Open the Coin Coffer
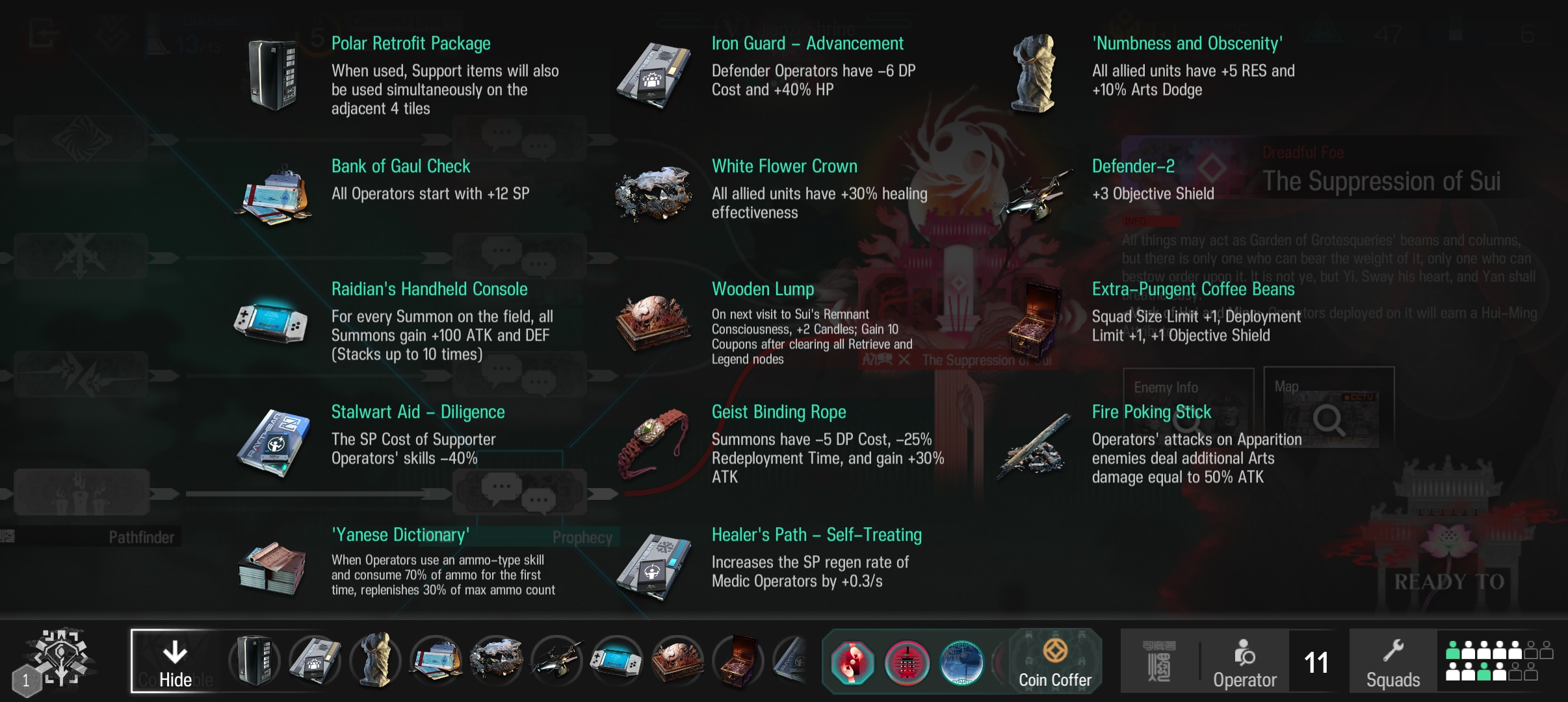Image resolution: width=1568 pixels, height=702 pixels. coord(1055,661)
